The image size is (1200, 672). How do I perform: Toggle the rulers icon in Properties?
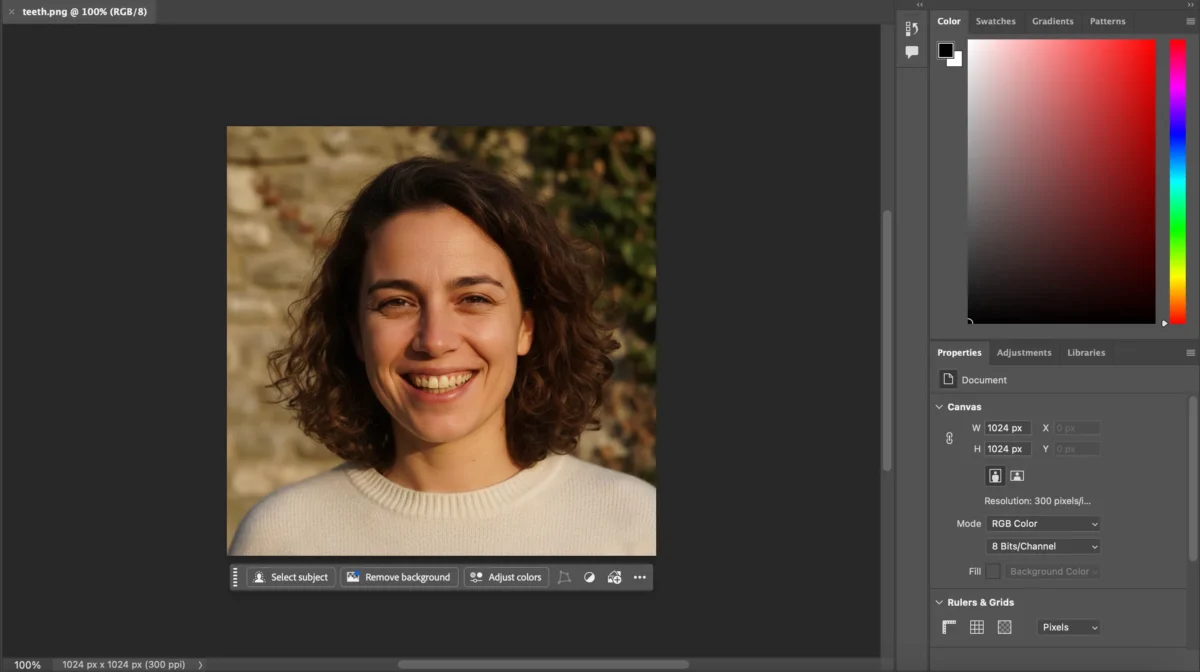[949, 627]
